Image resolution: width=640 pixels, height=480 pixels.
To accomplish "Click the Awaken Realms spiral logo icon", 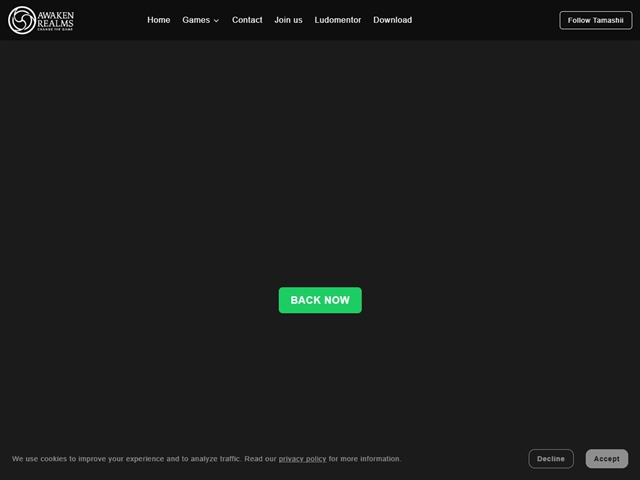I will [21, 20].
